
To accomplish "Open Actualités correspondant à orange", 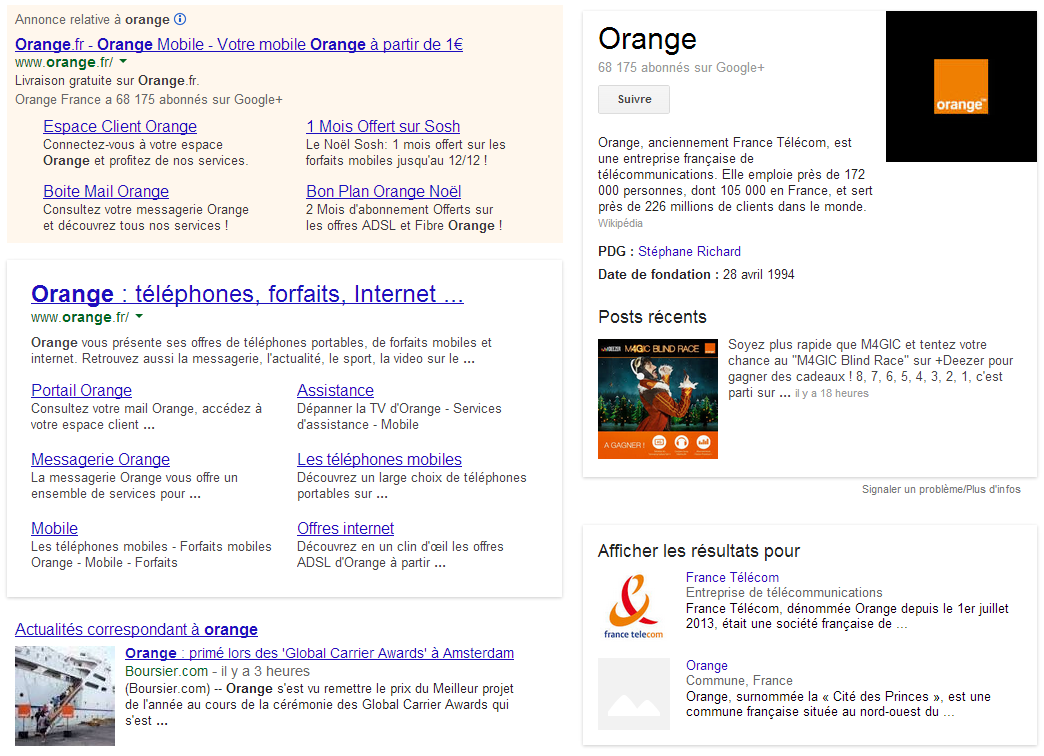I will pyautogui.click(x=136, y=629).
